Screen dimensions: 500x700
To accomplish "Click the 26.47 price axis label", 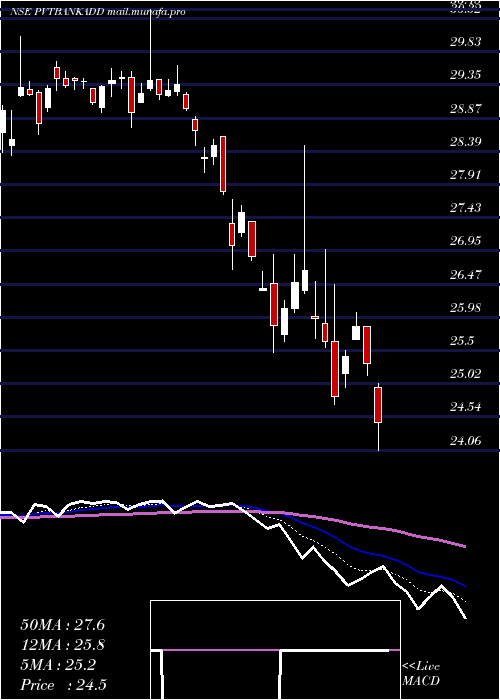I will click(465, 275).
